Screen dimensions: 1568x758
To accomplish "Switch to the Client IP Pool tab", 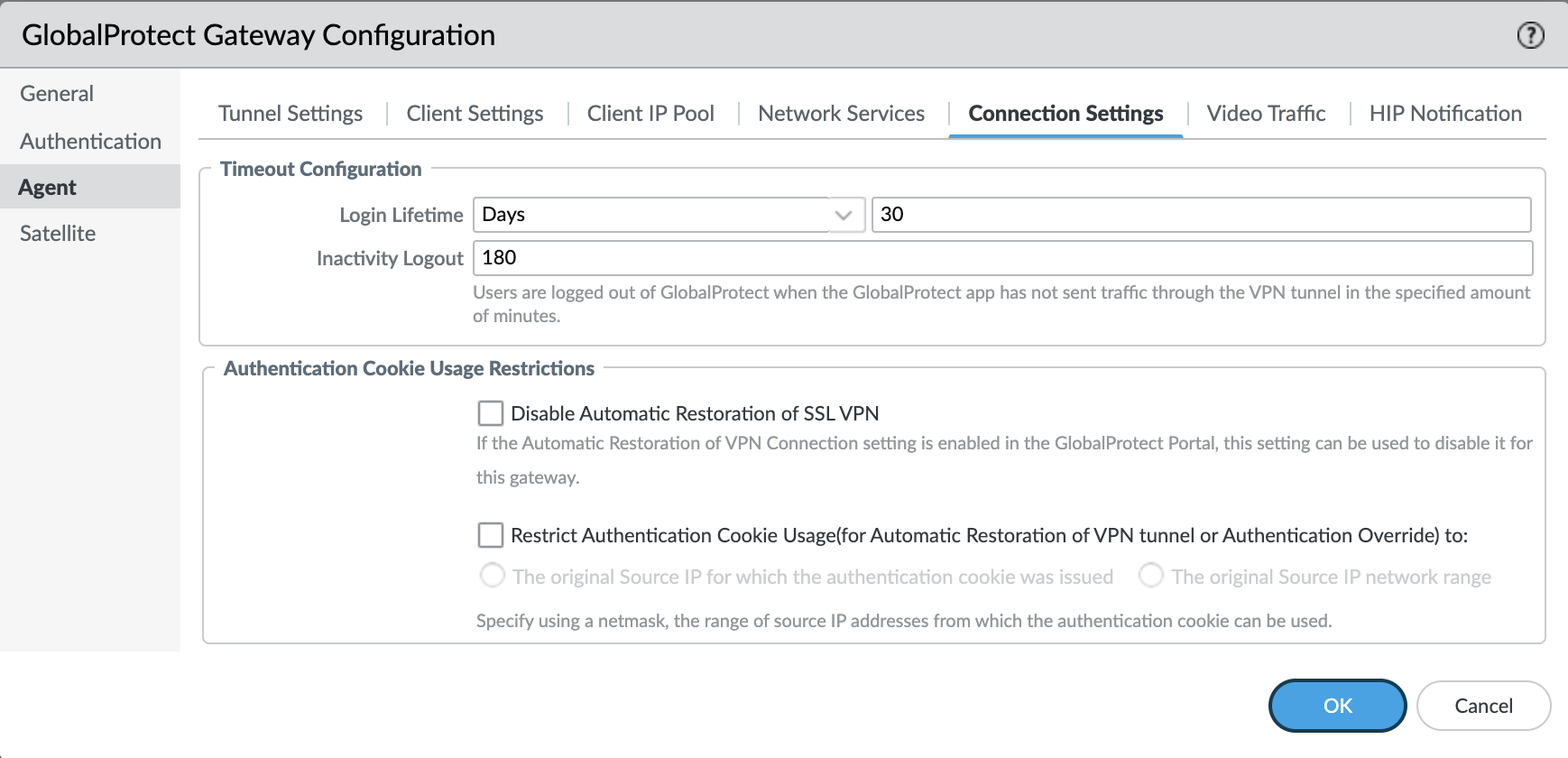I will (x=650, y=114).
